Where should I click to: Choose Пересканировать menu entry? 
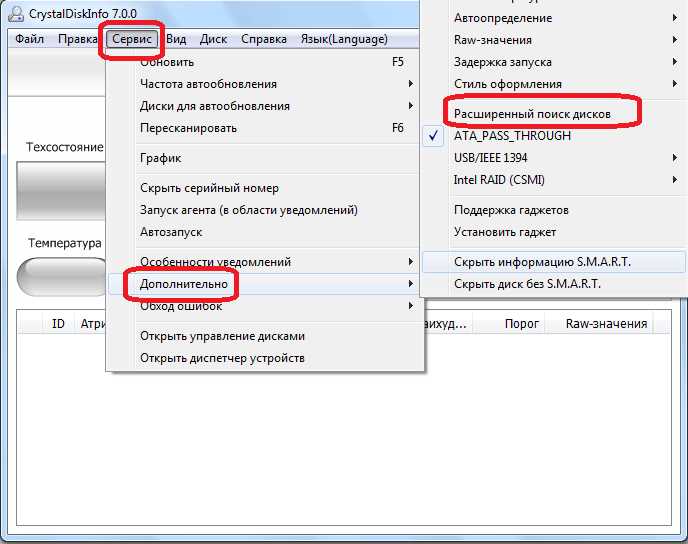click(265, 128)
